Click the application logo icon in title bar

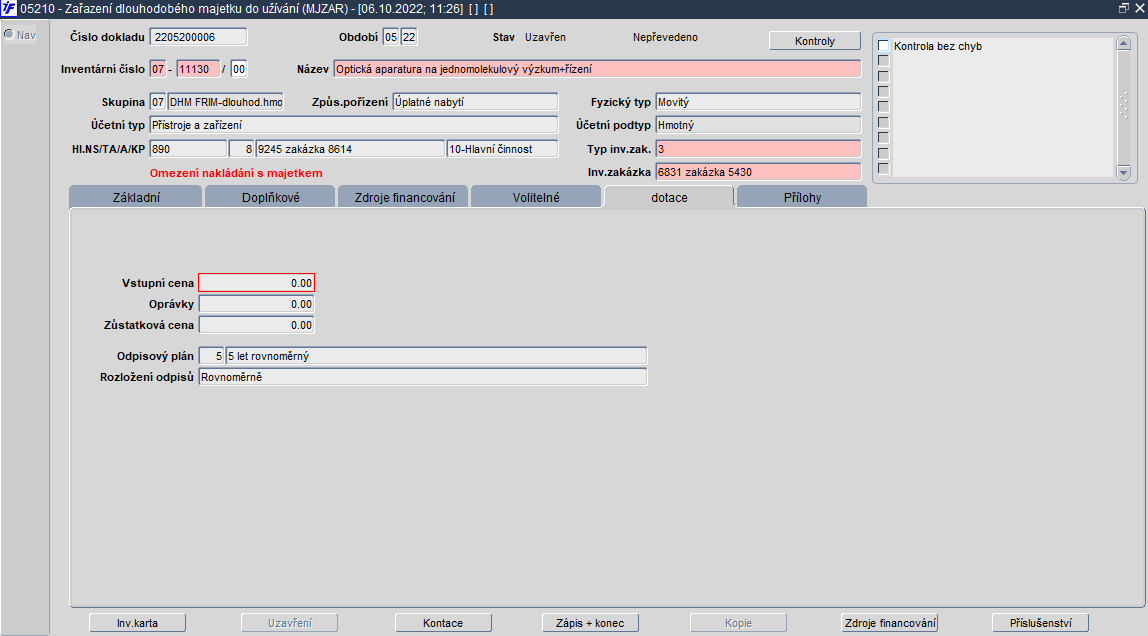[x=8, y=8]
